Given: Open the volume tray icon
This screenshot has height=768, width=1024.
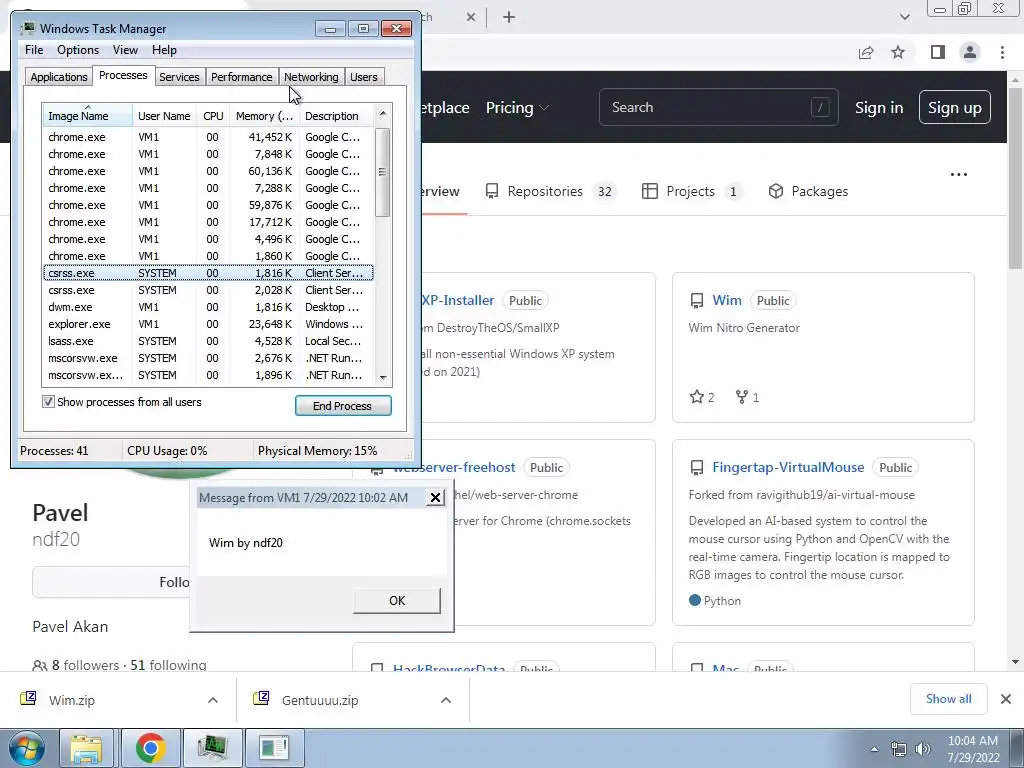Looking at the screenshot, I should (x=923, y=749).
